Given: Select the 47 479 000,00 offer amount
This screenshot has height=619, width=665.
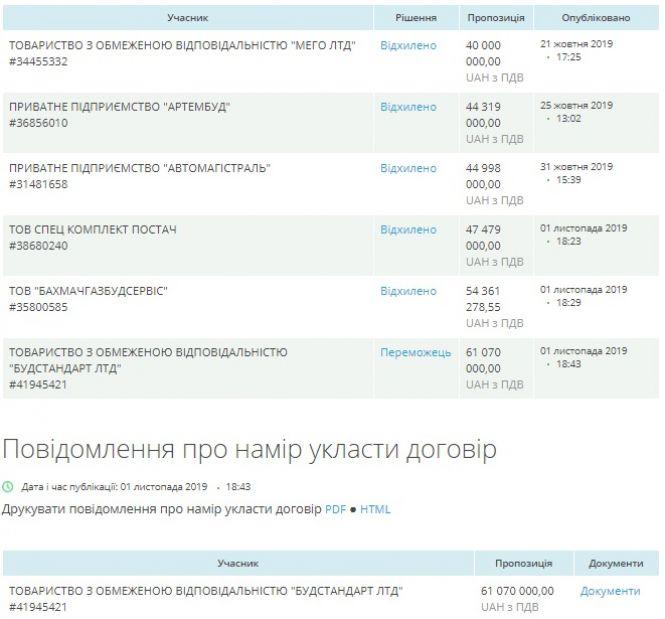Looking at the screenshot, I should [x=483, y=238].
